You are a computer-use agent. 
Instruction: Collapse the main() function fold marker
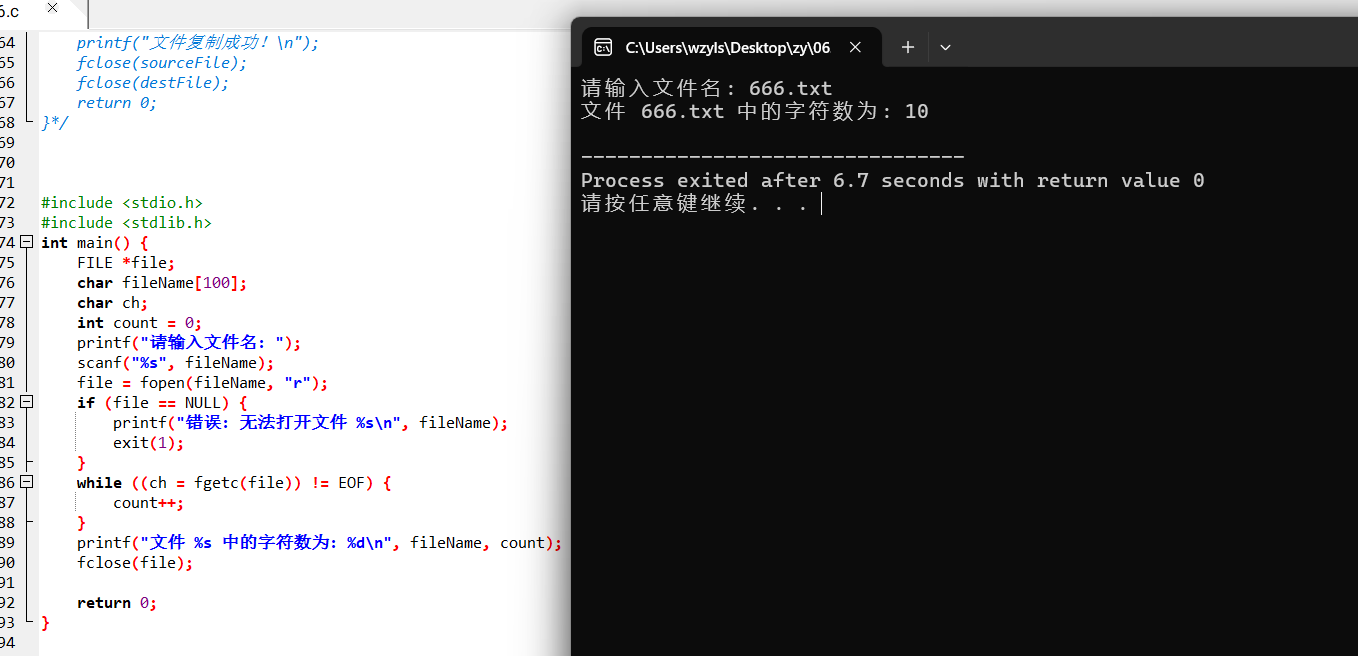pyautogui.click(x=26, y=242)
